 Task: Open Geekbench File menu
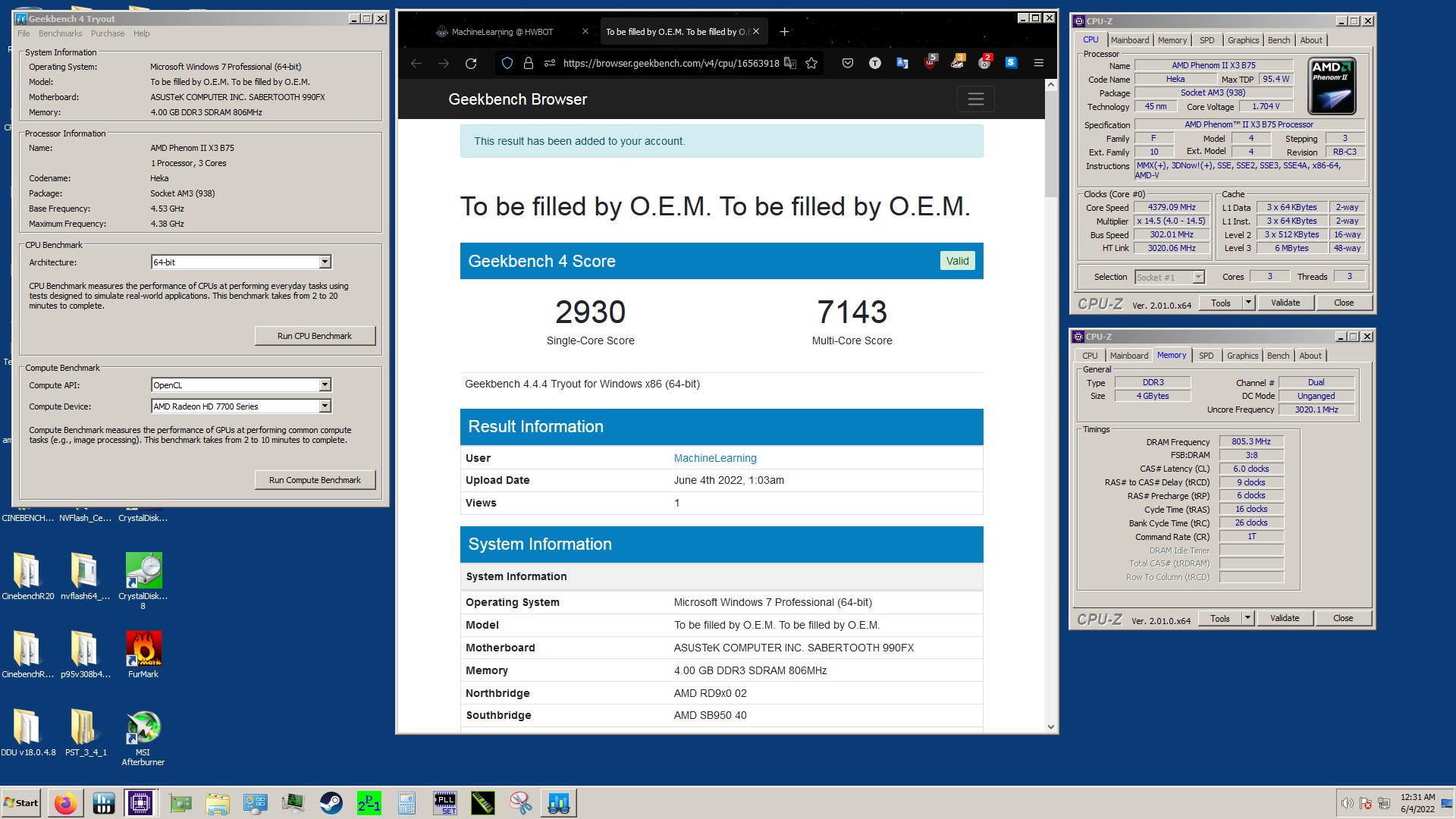(x=24, y=33)
